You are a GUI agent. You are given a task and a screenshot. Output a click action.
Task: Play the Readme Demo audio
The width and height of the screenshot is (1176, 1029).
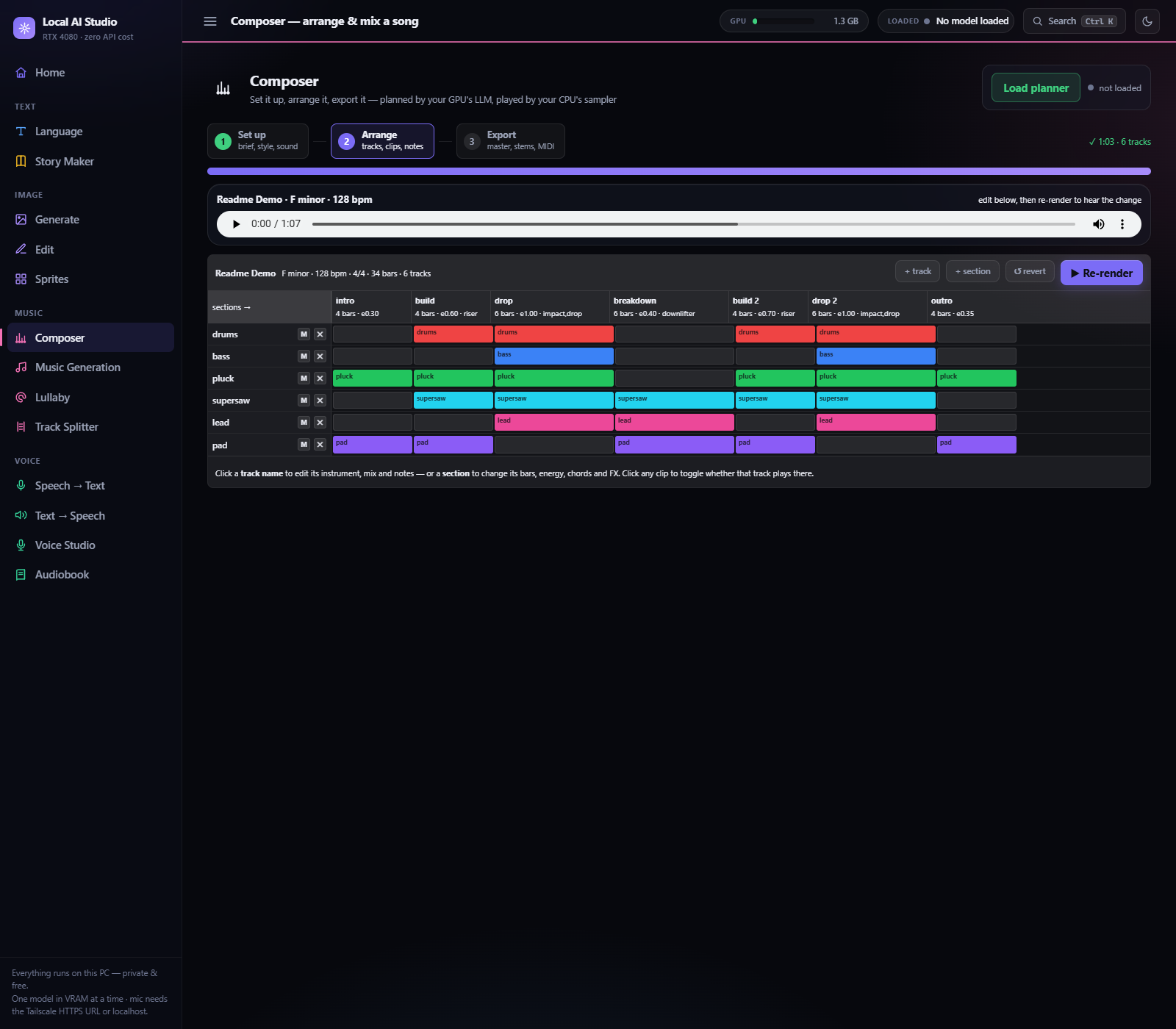point(236,224)
